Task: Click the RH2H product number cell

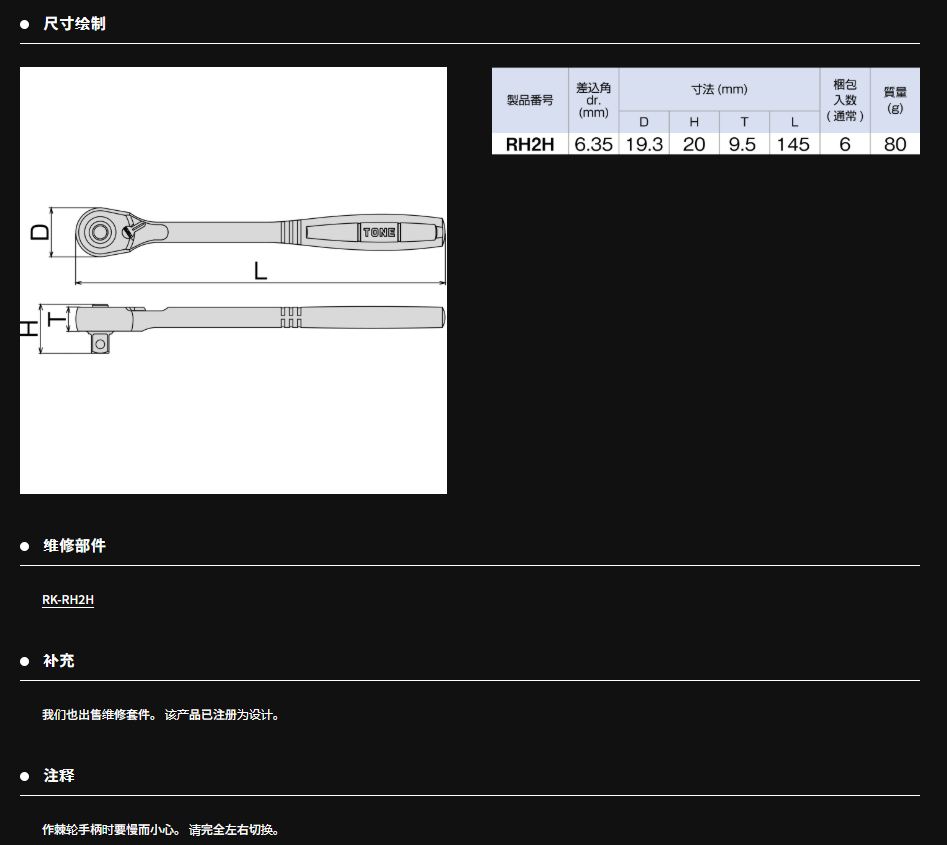Action: 529,144
